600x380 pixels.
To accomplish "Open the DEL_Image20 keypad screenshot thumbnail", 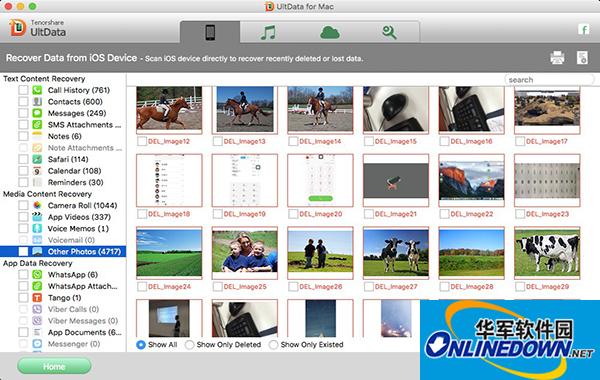I will coord(320,180).
